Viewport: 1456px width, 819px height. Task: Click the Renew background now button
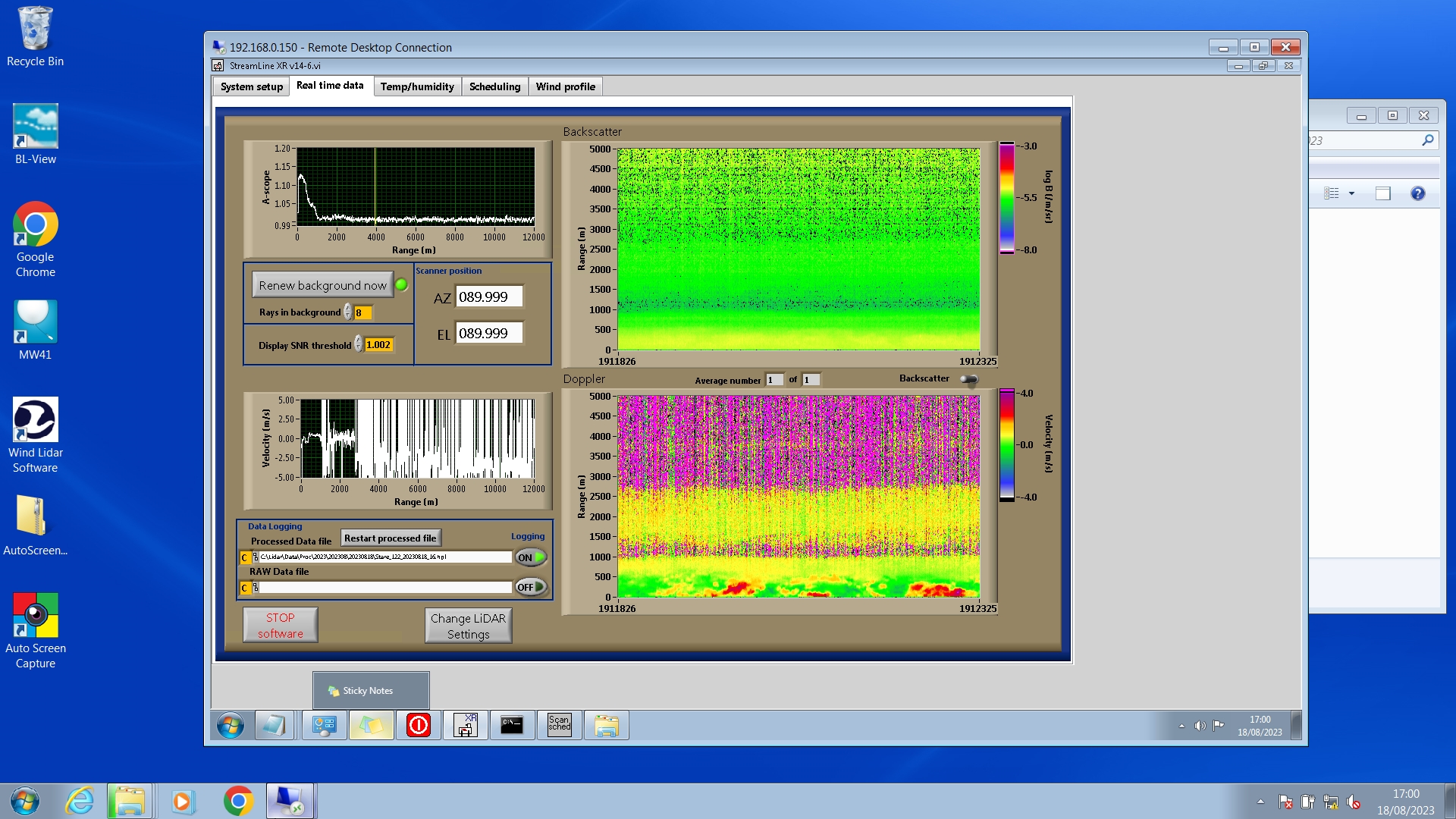322,285
